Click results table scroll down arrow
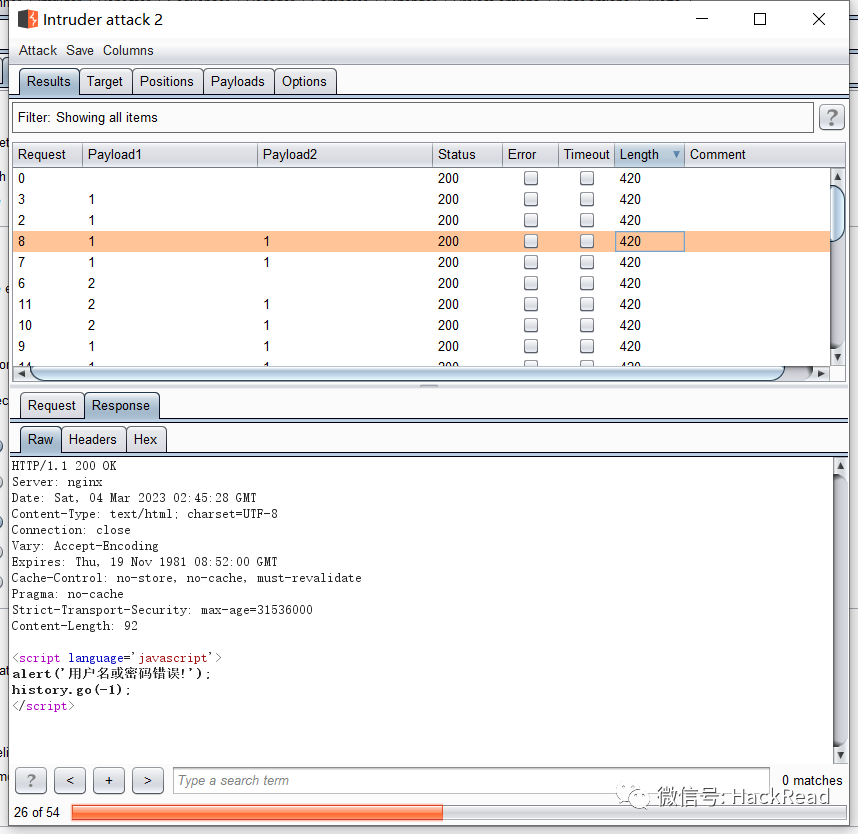The image size is (858, 834). point(837,357)
